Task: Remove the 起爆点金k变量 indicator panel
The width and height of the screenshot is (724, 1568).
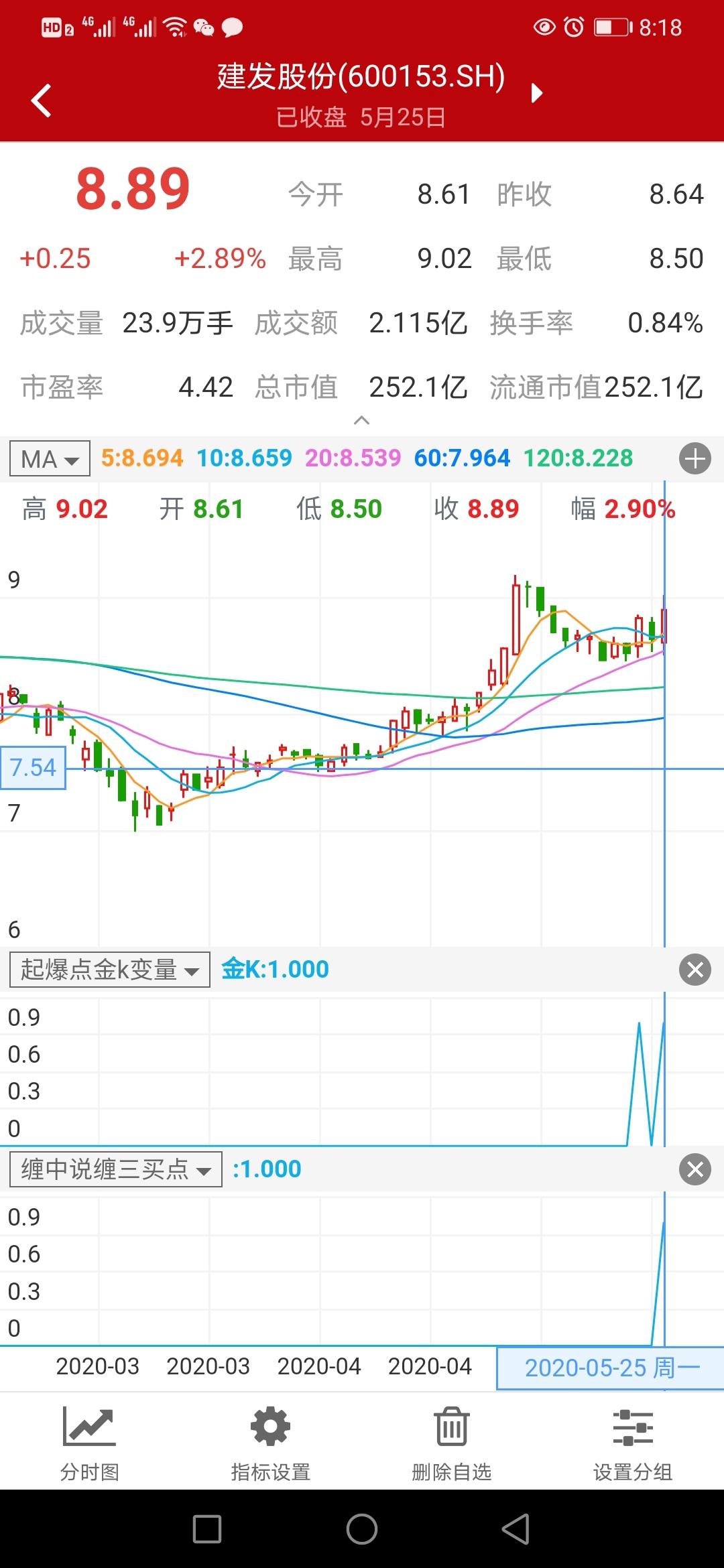Action: 695,970
